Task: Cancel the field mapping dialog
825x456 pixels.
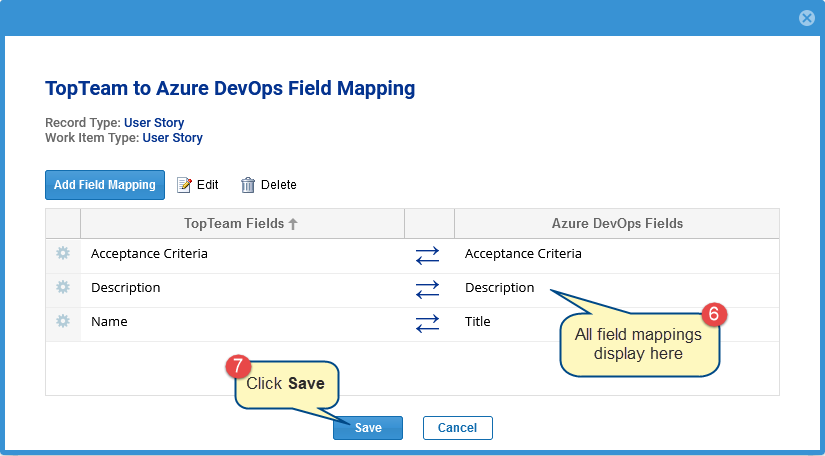Action: pos(457,428)
